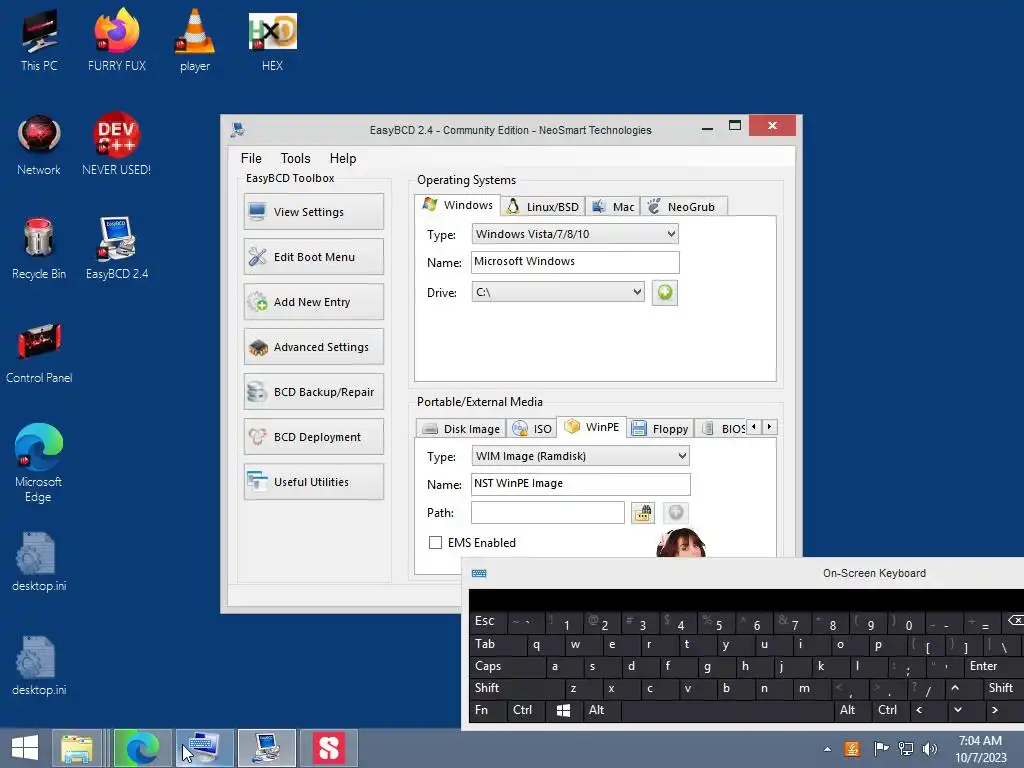Click the Network desktop icon
Screen dimensions: 1024x768
(x=39, y=144)
